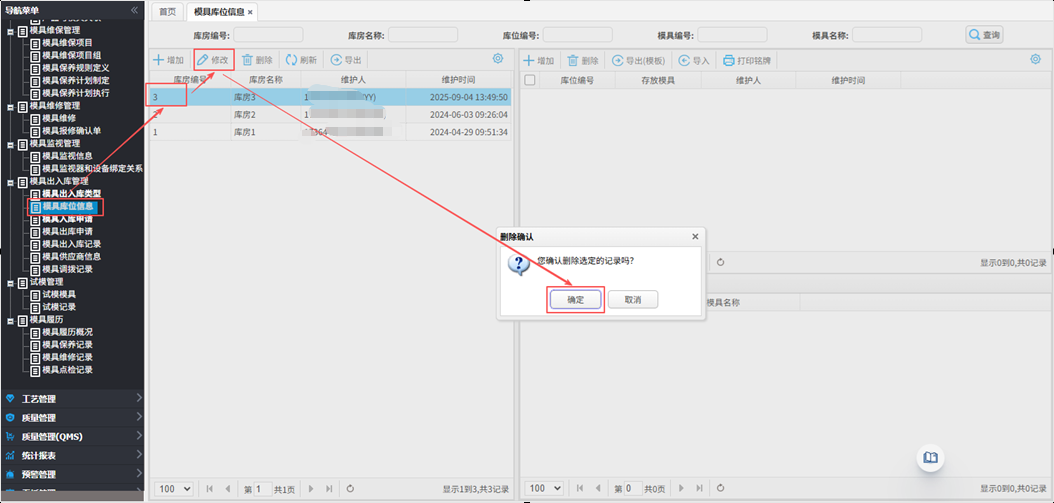Screen dimensions: 1054x503
Task: Switch to the 首页 tab
Action: 167,12
